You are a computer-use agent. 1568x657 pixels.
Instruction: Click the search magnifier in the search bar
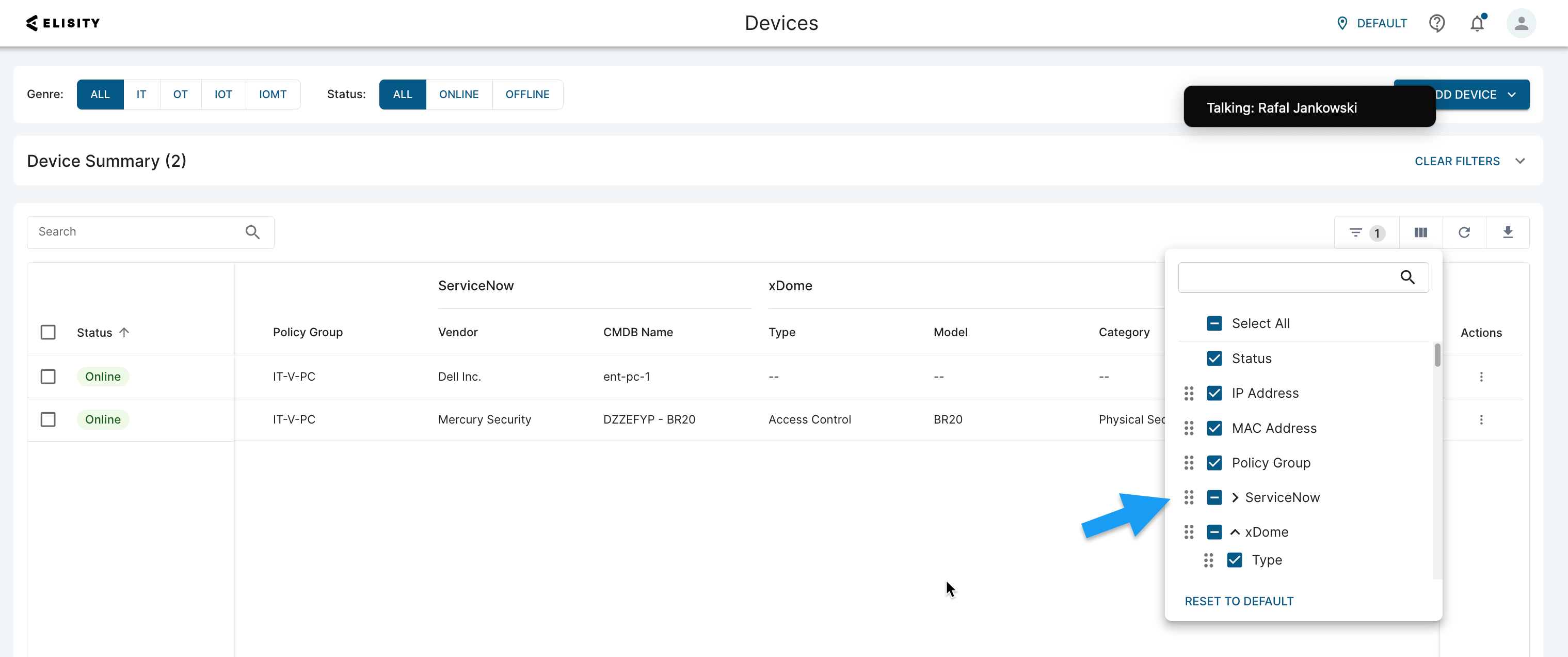[x=252, y=232]
